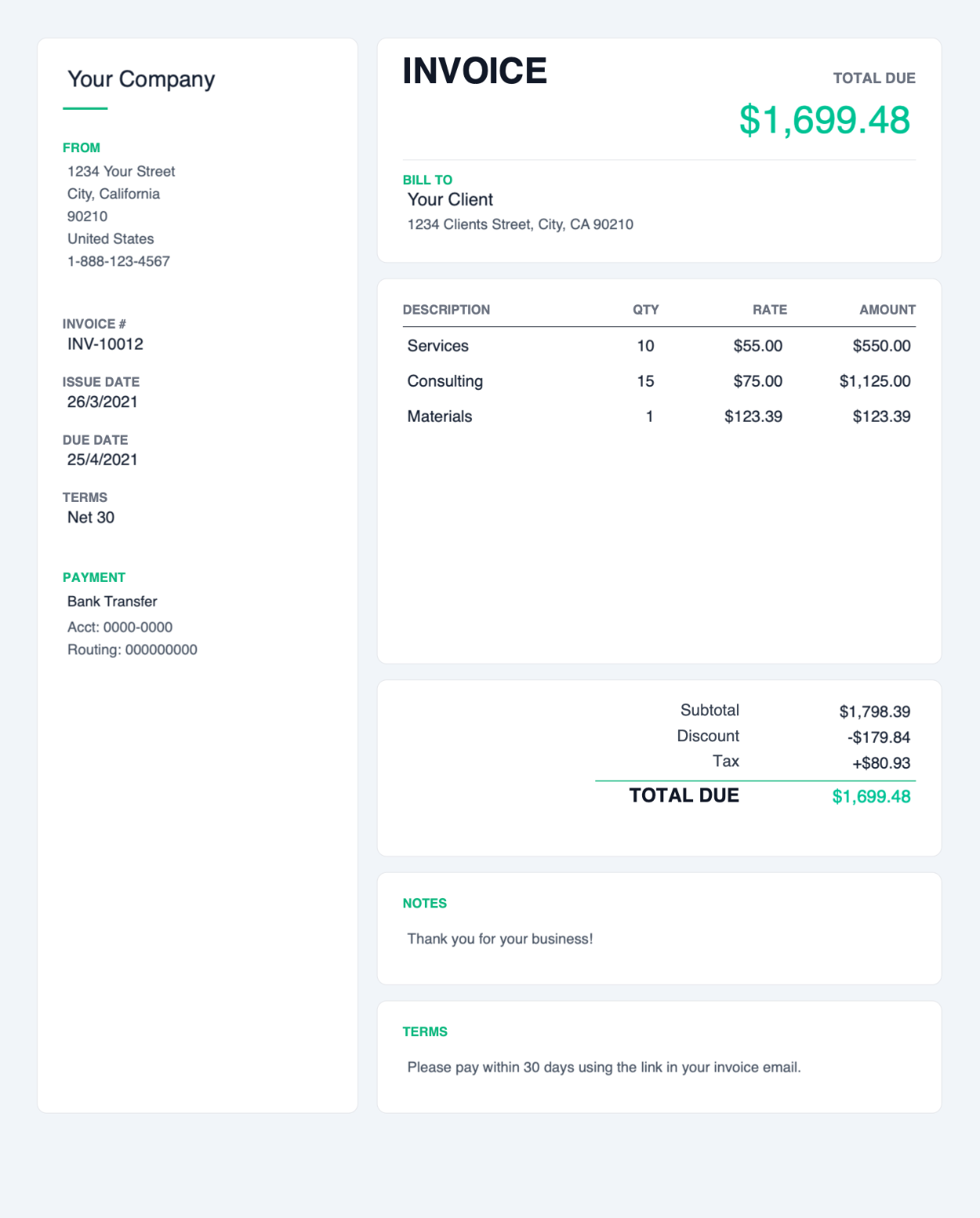
Task: Select phone number 1-888-123-4567
Action: tap(118, 261)
